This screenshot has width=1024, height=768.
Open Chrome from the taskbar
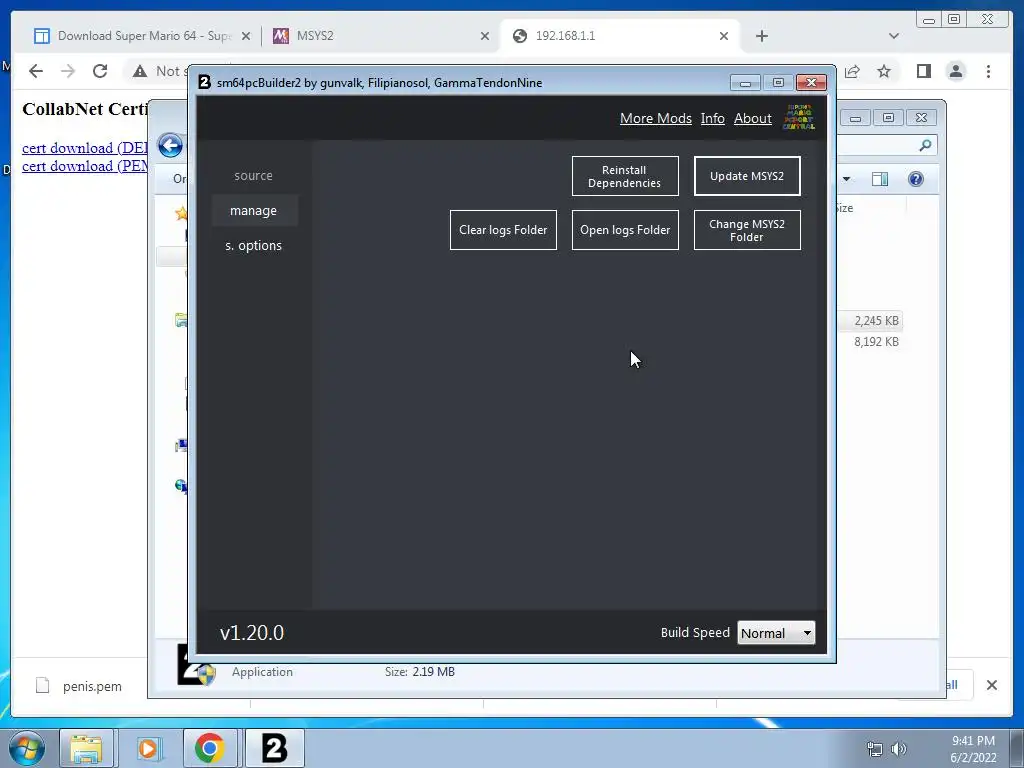coord(210,748)
